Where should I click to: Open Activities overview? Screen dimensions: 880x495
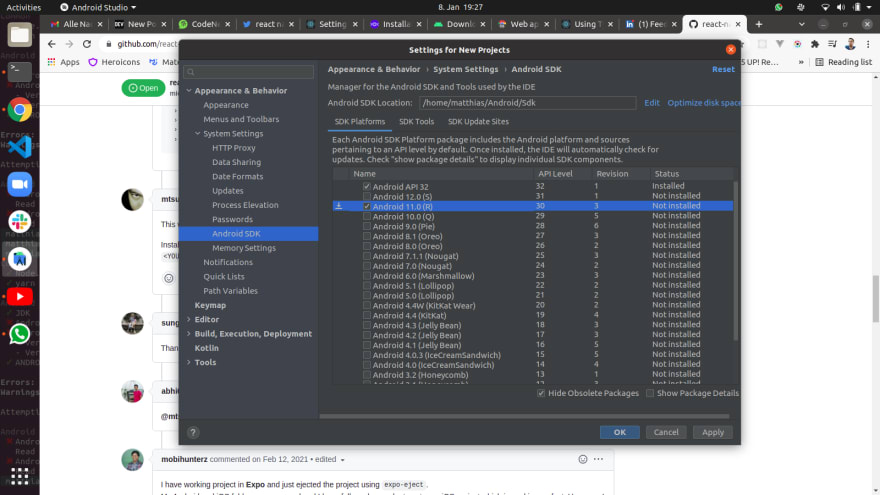click(24, 7)
